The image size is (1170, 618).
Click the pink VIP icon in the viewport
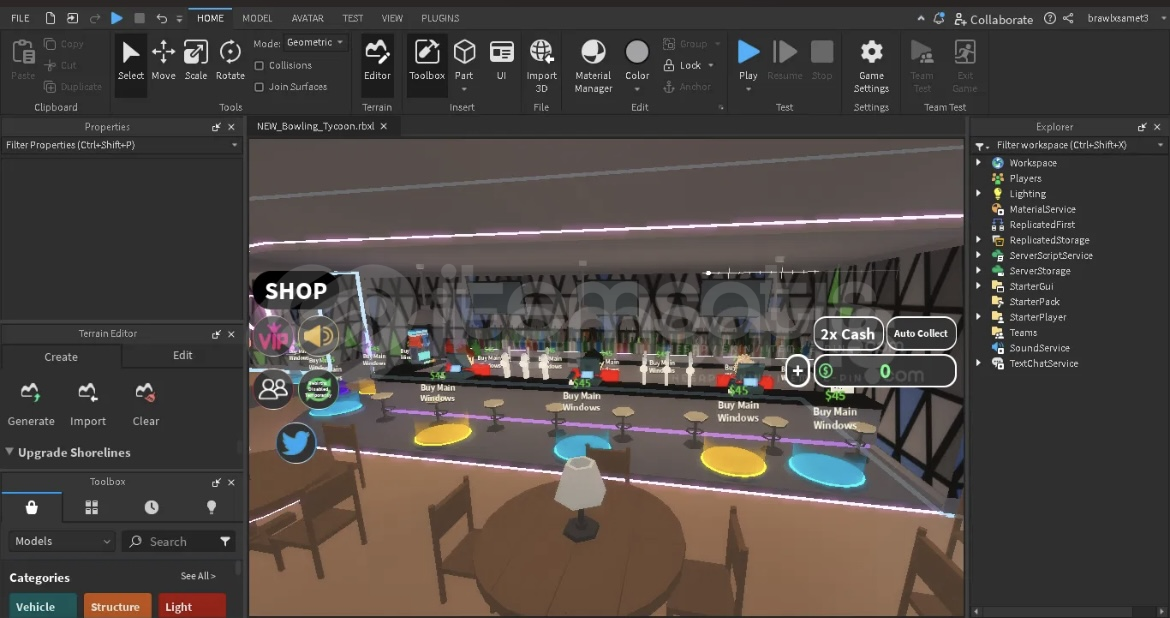coord(273,336)
